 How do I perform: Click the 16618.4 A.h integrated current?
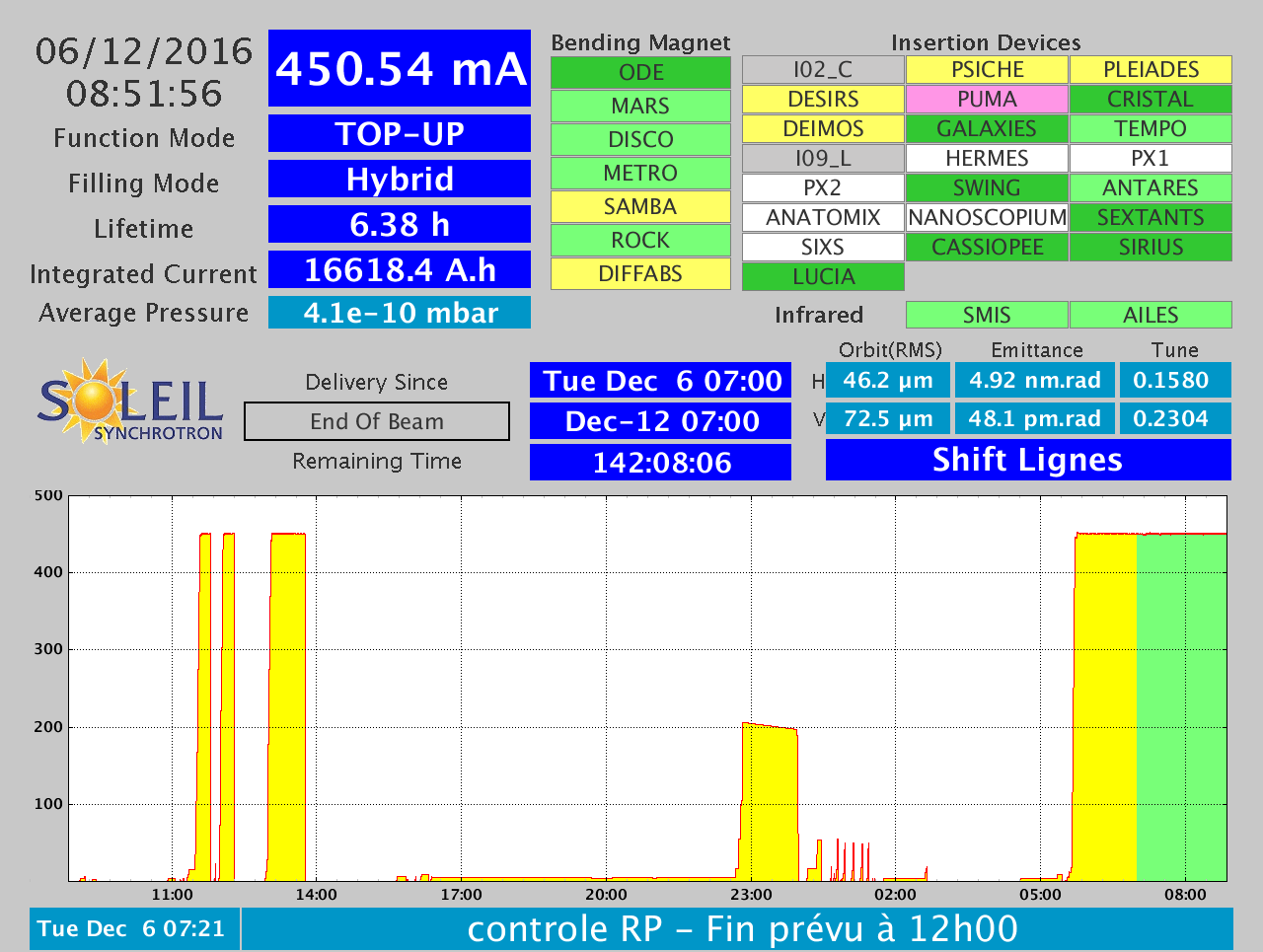[400, 269]
